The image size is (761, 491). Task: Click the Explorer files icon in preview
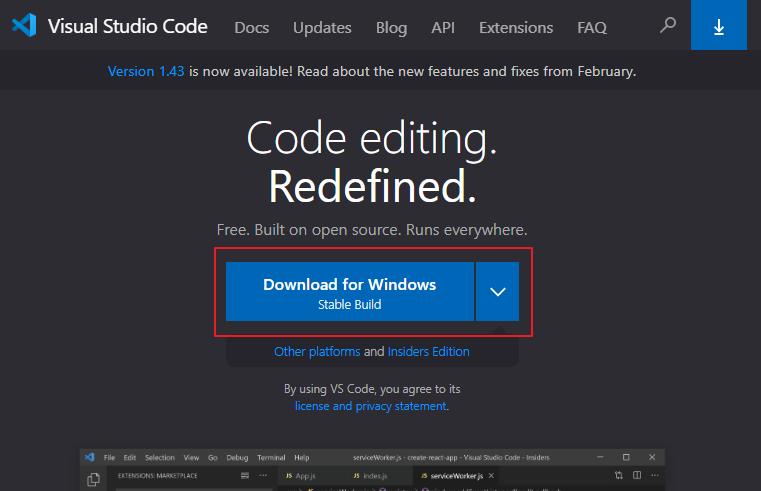(x=93, y=479)
